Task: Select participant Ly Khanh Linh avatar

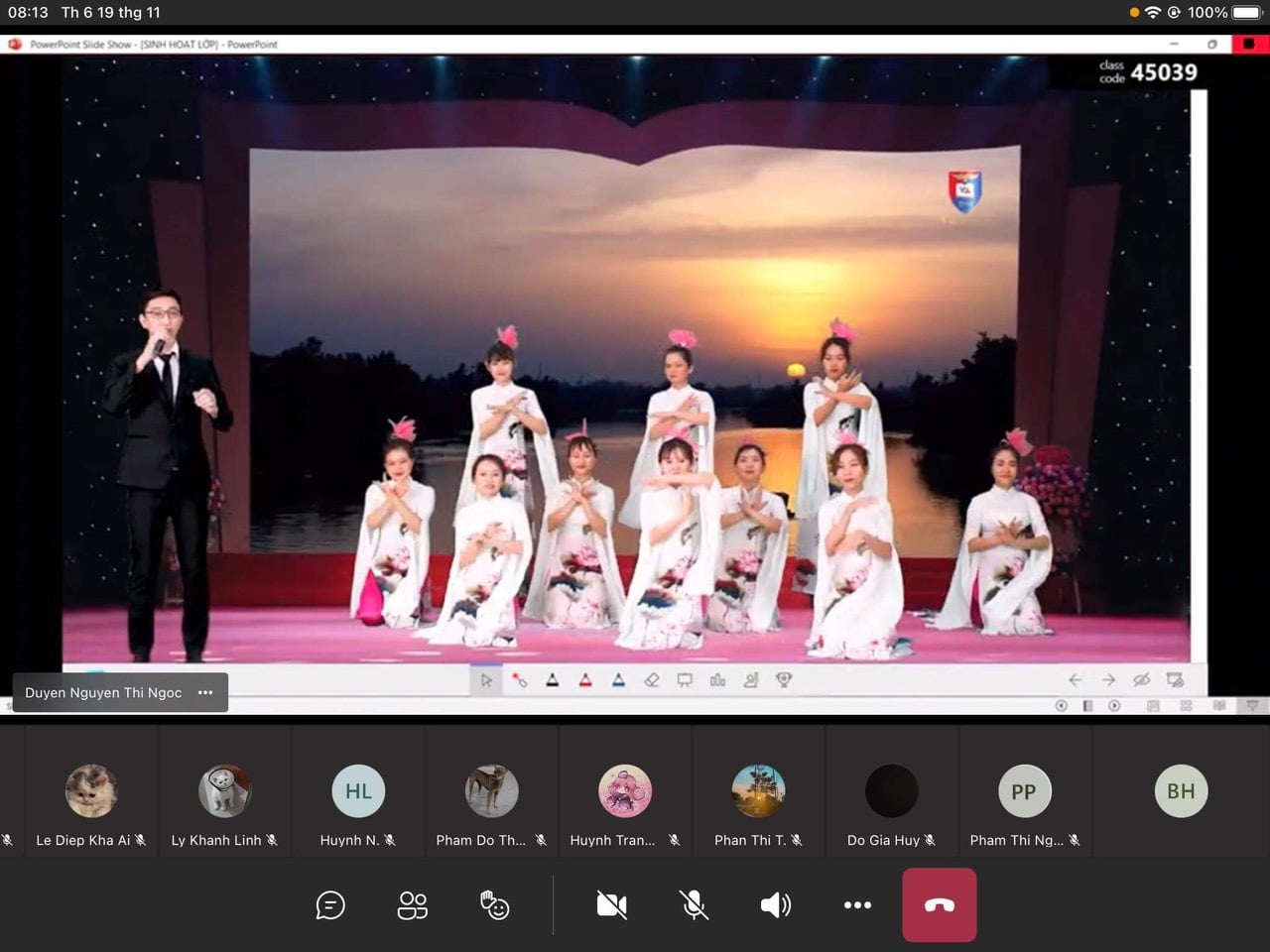Action: (x=224, y=790)
